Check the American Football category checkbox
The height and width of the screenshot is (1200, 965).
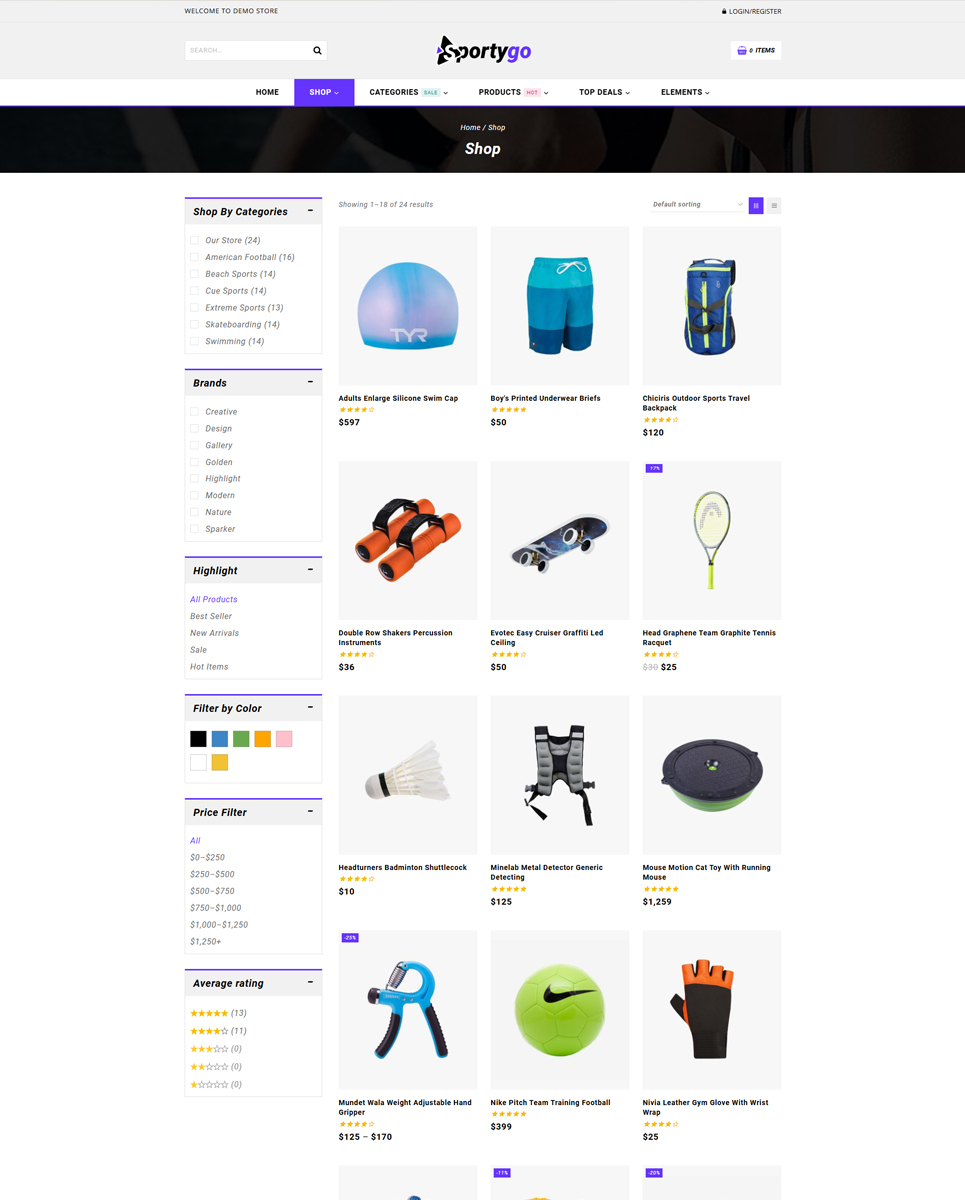195,257
